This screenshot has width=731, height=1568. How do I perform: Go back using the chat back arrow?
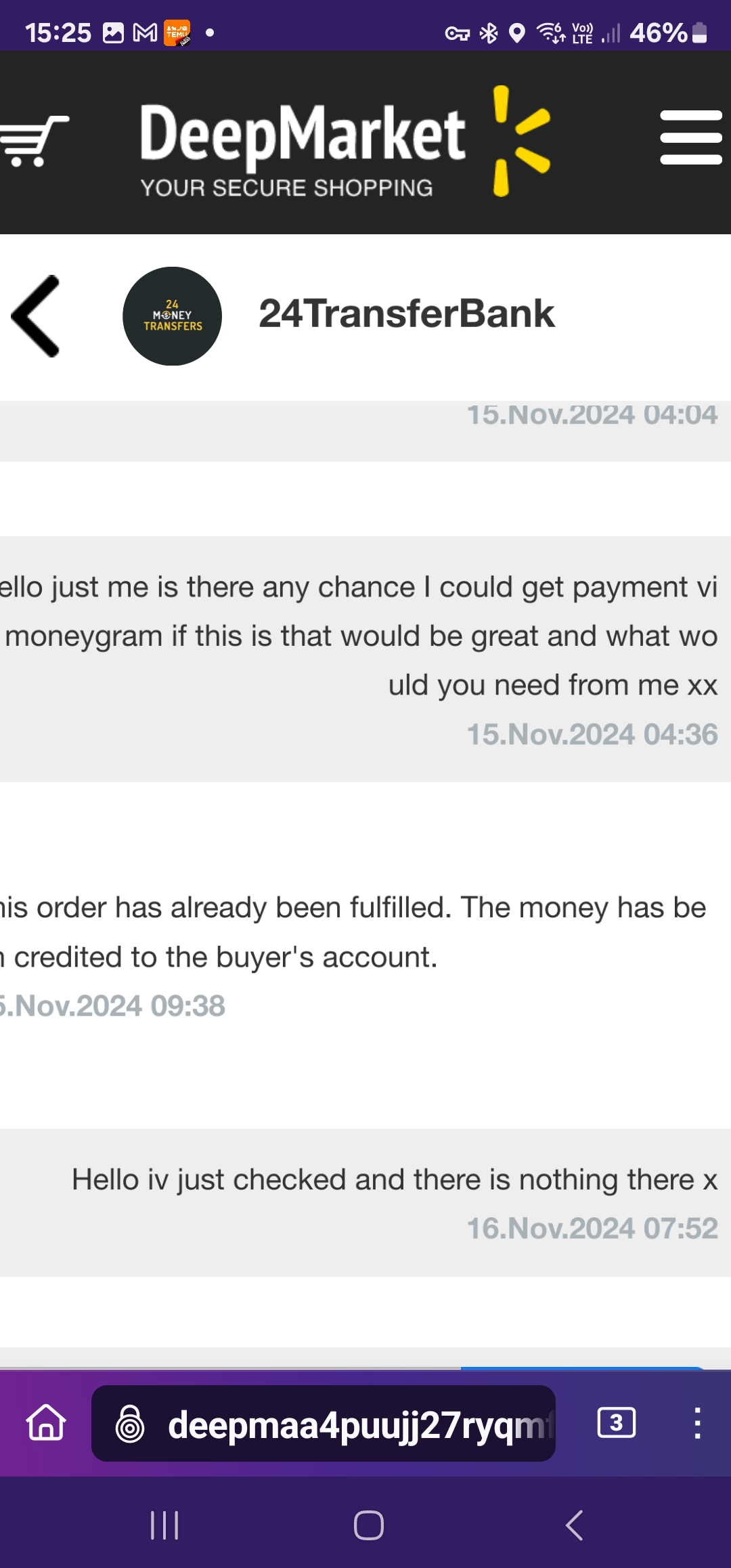pyautogui.click(x=36, y=316)
